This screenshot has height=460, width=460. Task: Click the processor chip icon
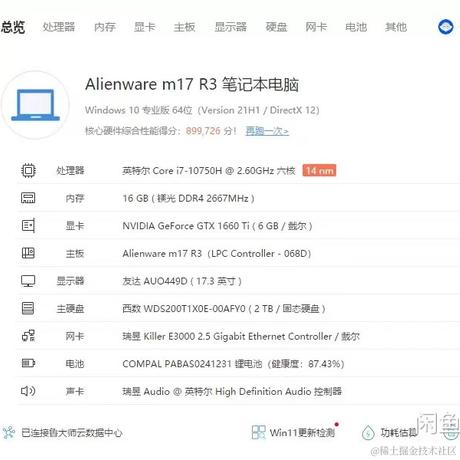(x=28, y=171)
